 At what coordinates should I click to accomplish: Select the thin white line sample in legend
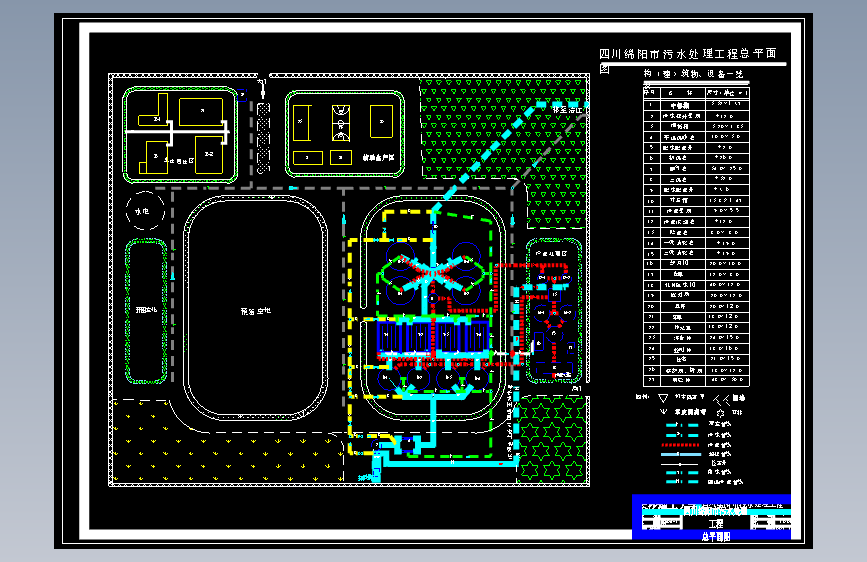(681, 464)
